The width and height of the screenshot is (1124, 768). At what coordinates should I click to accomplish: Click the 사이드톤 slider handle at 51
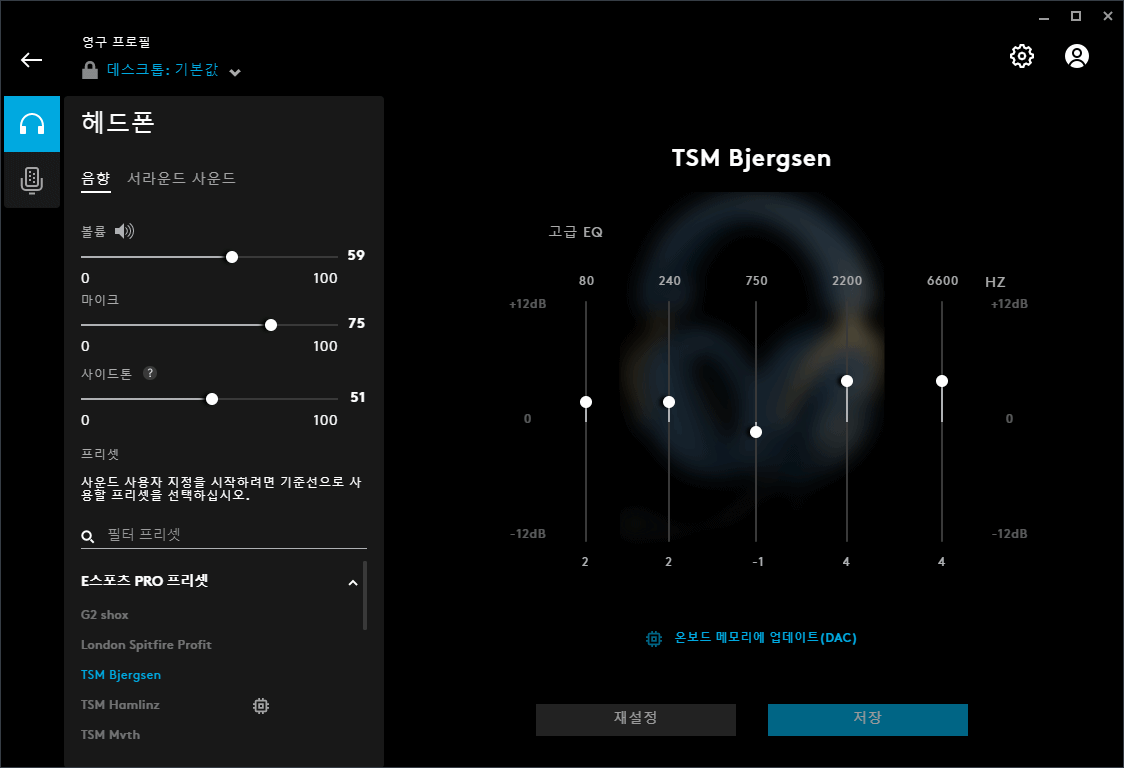tap(212, 399)
